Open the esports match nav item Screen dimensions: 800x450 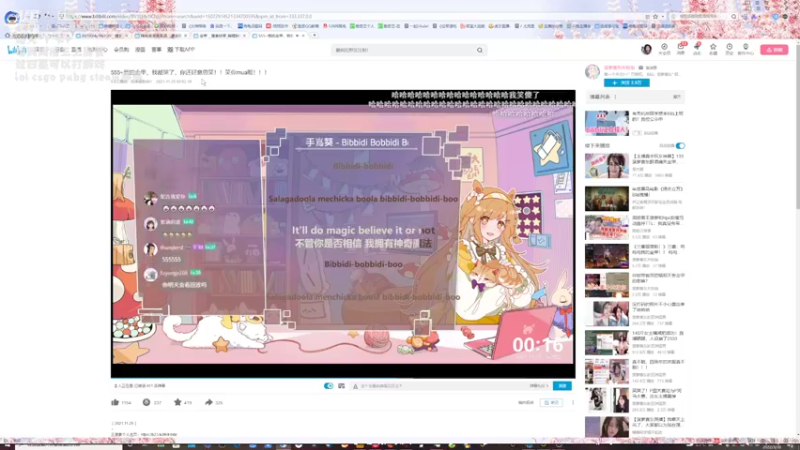[x=157, y=49]
